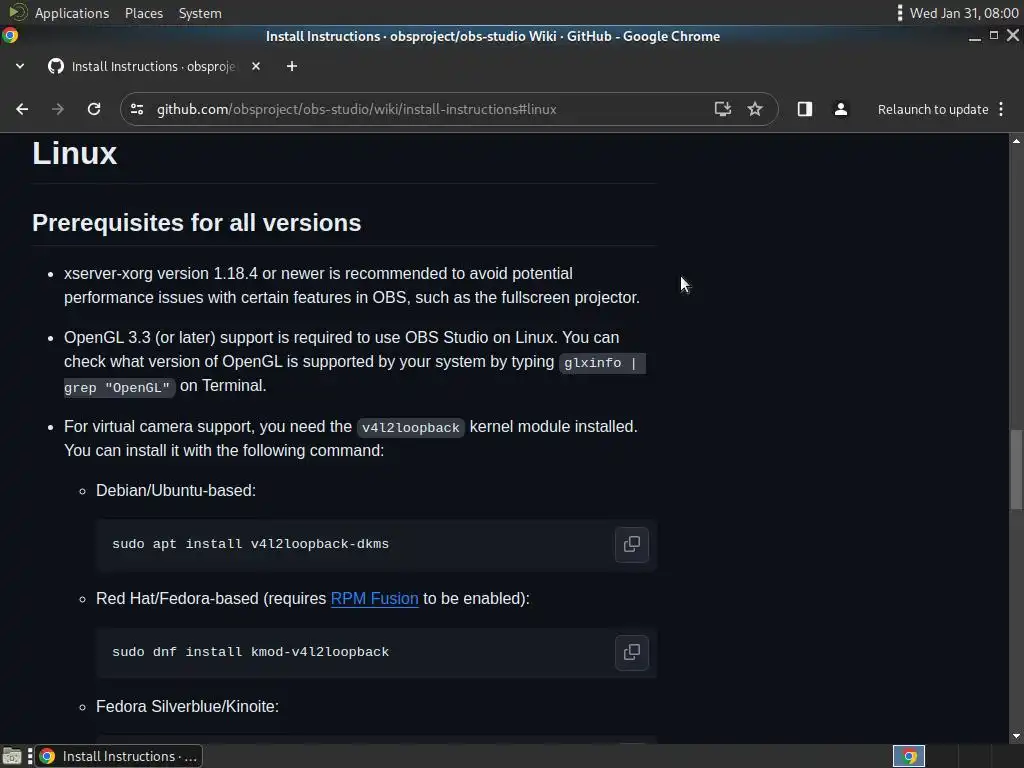Click the Wed Jan 31 clock
Image resolution: width=1024 pixels, height=768 pixels.
point(964,13)
